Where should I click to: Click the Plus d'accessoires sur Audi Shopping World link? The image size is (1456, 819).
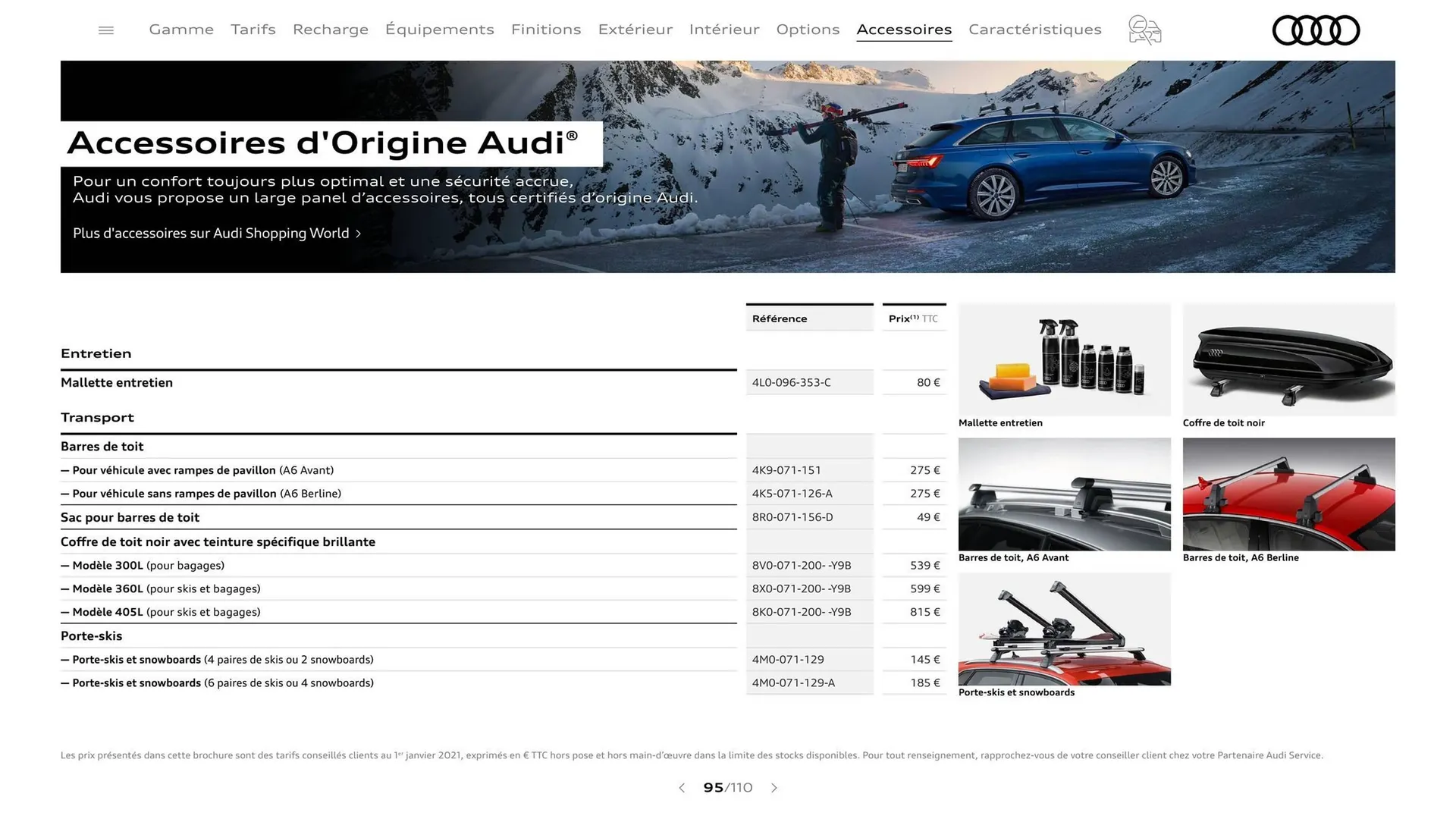(210, 233)
